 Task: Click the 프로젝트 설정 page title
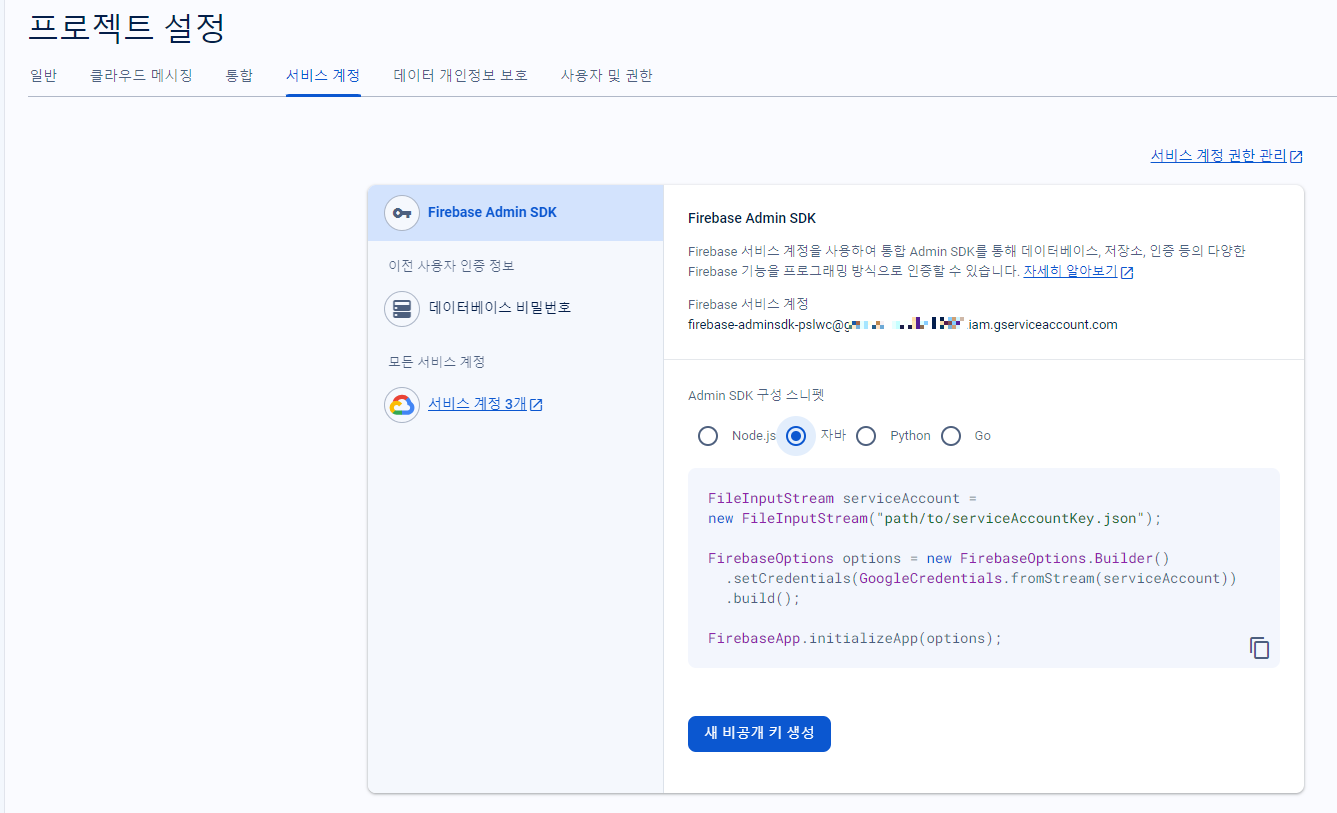[127, 27]
